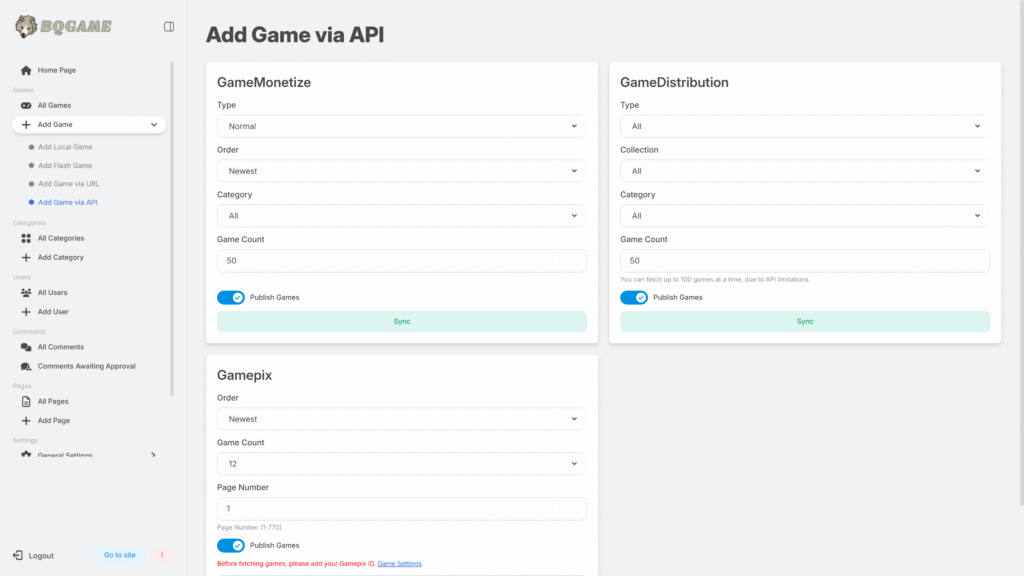Viewport: 1024px width, 576px height.
Task: Open GameMonetize Order dropdown
Action: 402,171
